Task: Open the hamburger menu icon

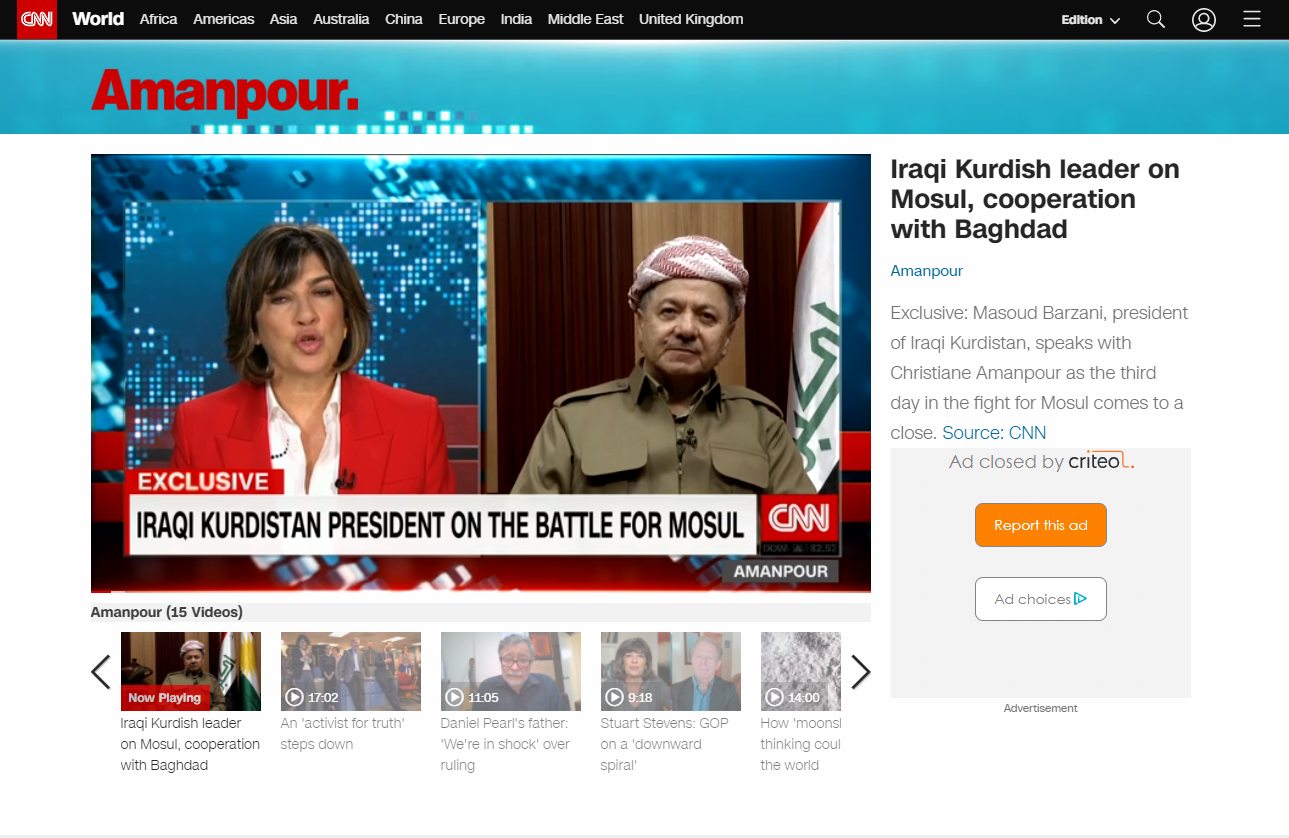Action: tap(1251, 19)
